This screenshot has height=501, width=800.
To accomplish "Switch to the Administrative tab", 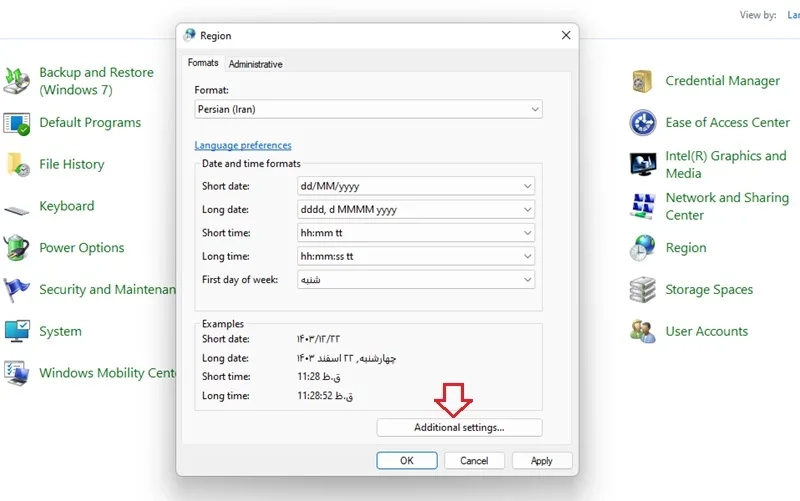I will [256, 64].
